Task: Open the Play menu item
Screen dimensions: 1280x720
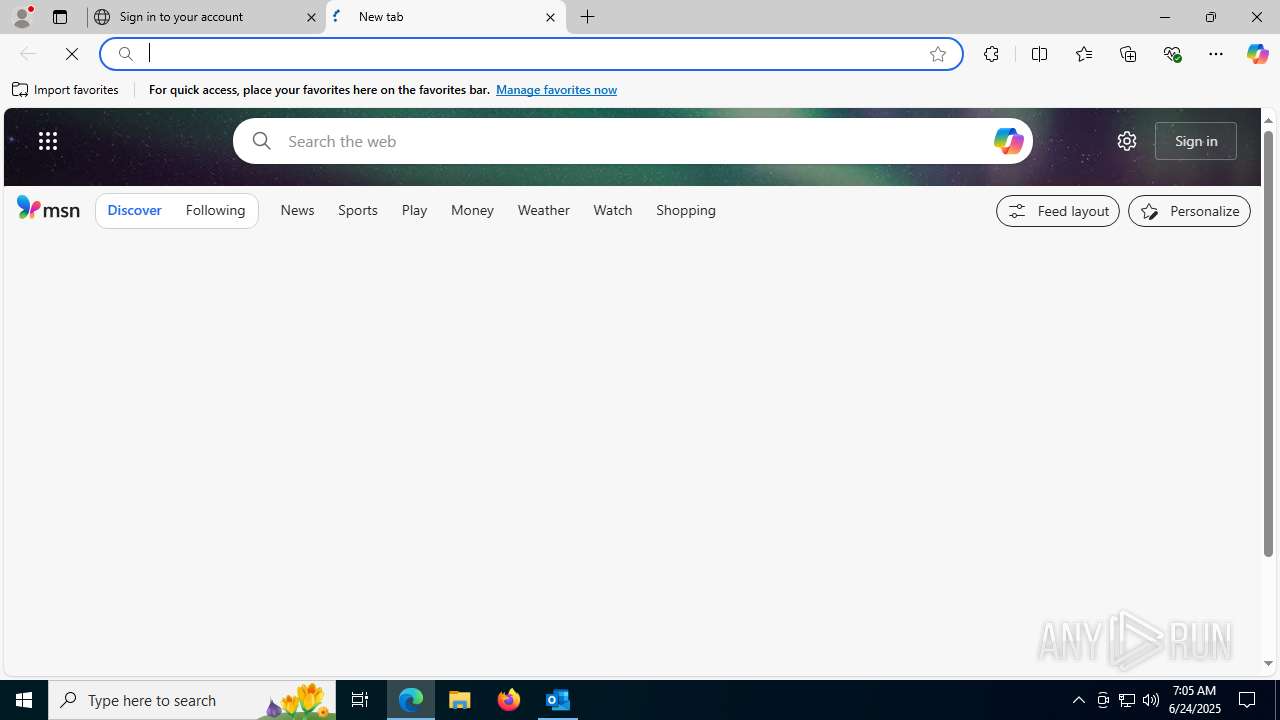Action: point(414,210)
